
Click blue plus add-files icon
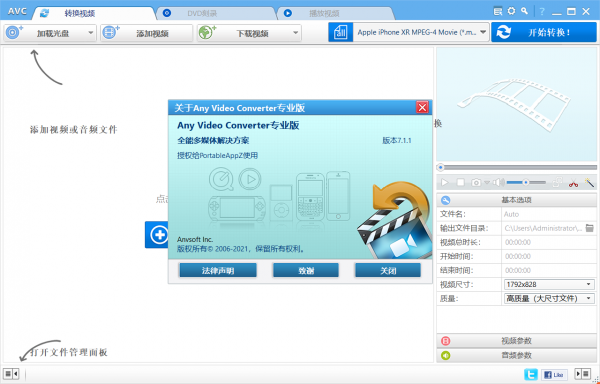click(x=158, y=235)
